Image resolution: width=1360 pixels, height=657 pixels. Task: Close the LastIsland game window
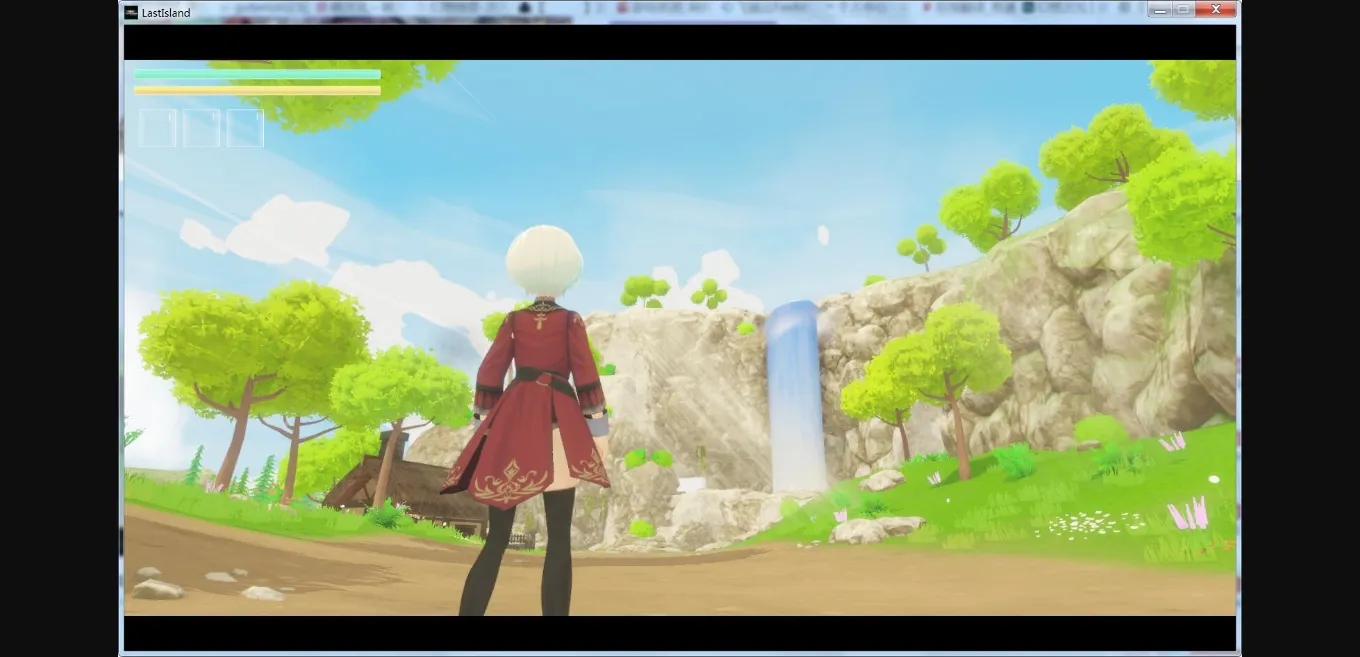point(1215,9)
